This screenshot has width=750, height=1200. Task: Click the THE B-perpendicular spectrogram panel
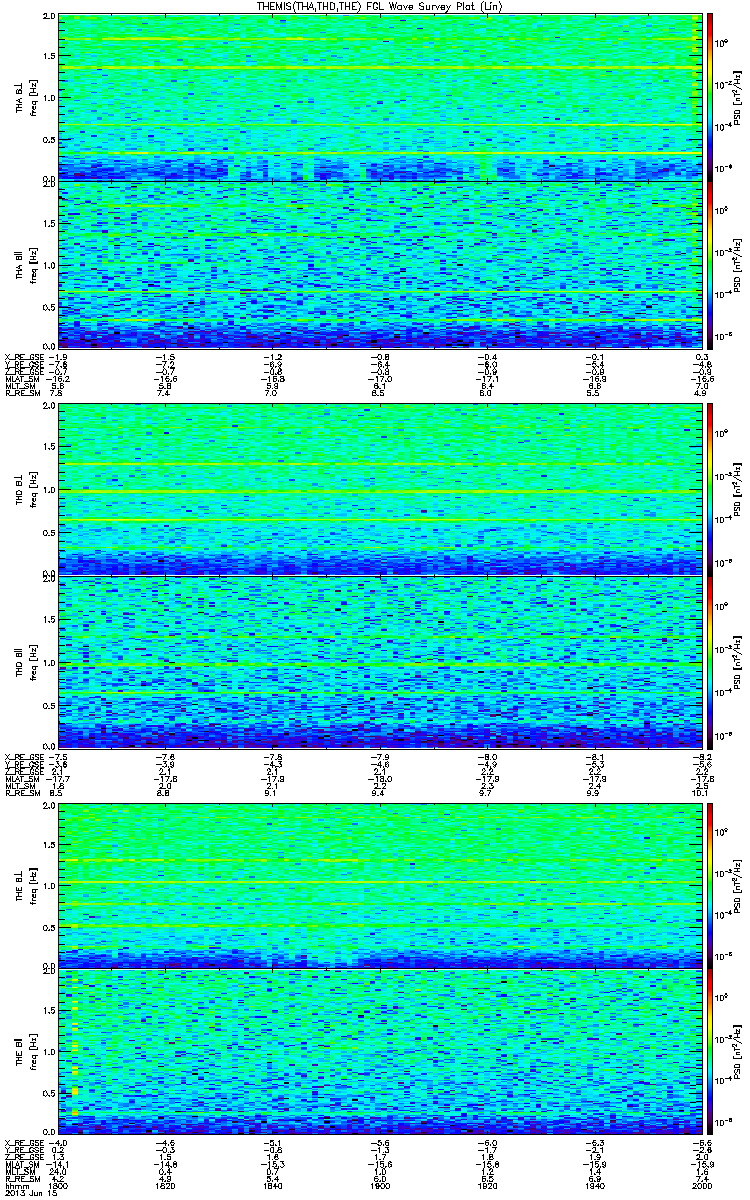(x=381, y=884)
